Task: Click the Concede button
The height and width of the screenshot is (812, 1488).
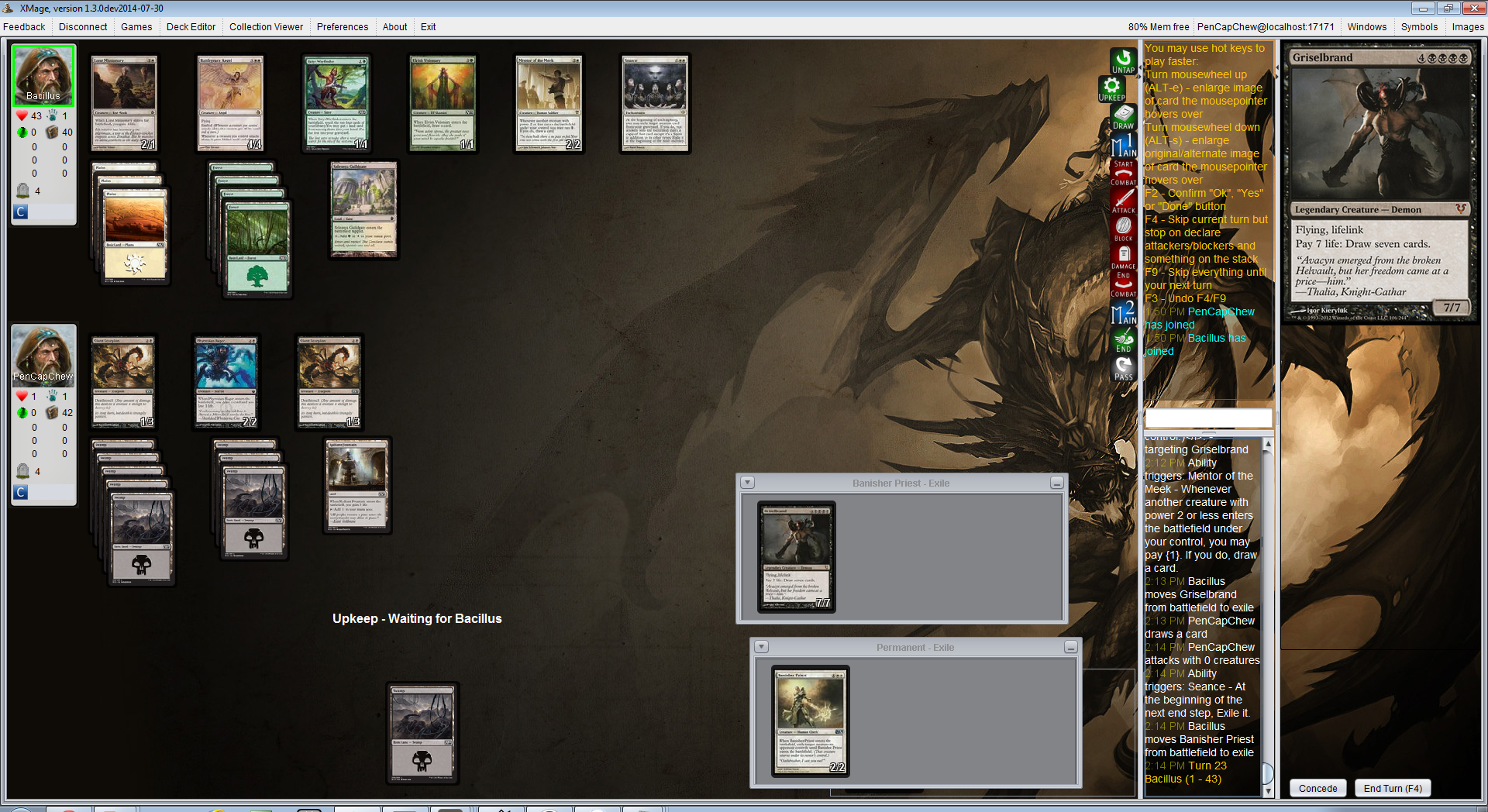Action: tap(1317, 788)
